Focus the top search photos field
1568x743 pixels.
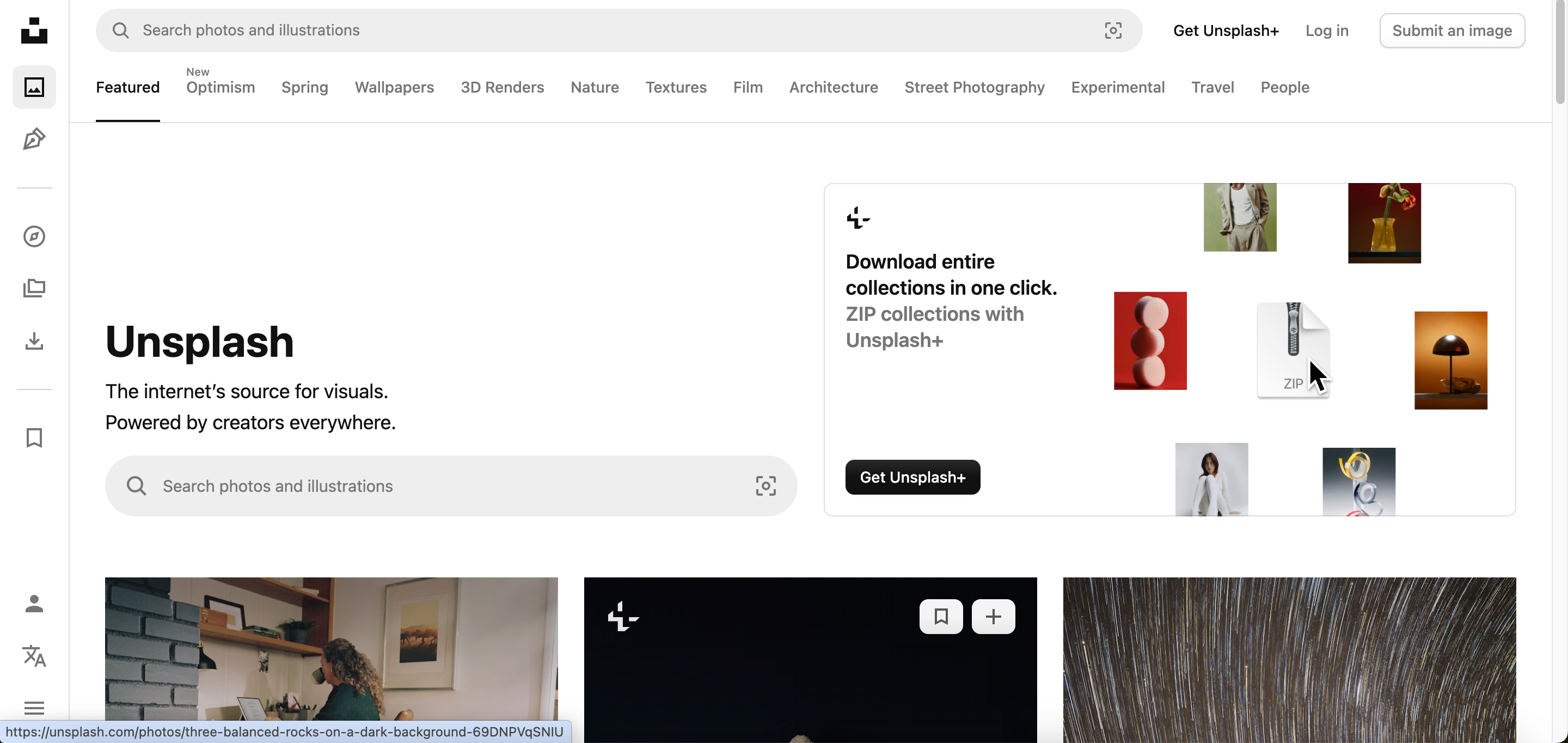[618, 31]
